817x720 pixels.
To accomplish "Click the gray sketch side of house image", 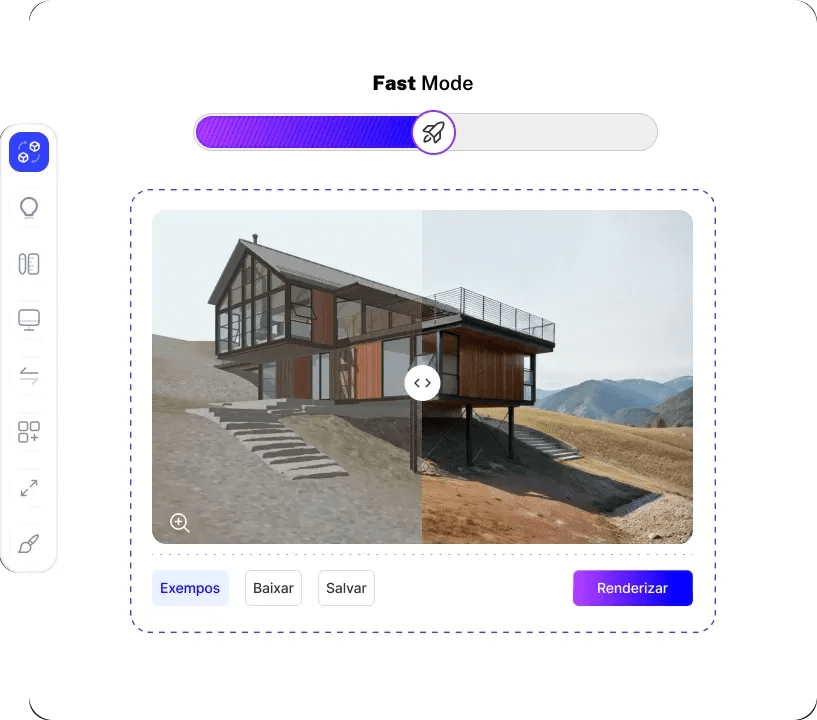I will [x=287, y=377].
